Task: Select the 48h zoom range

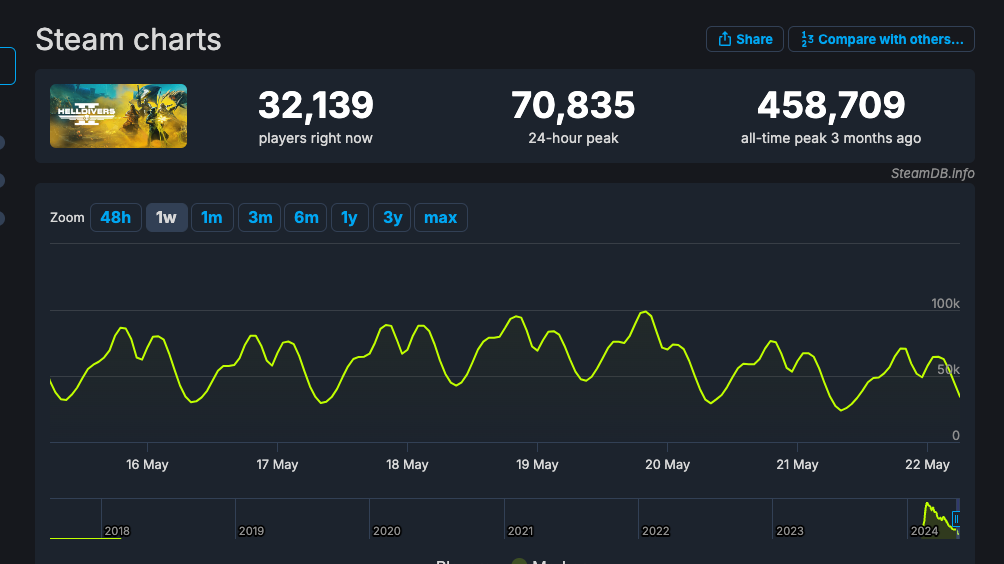Action: [116, 218]
